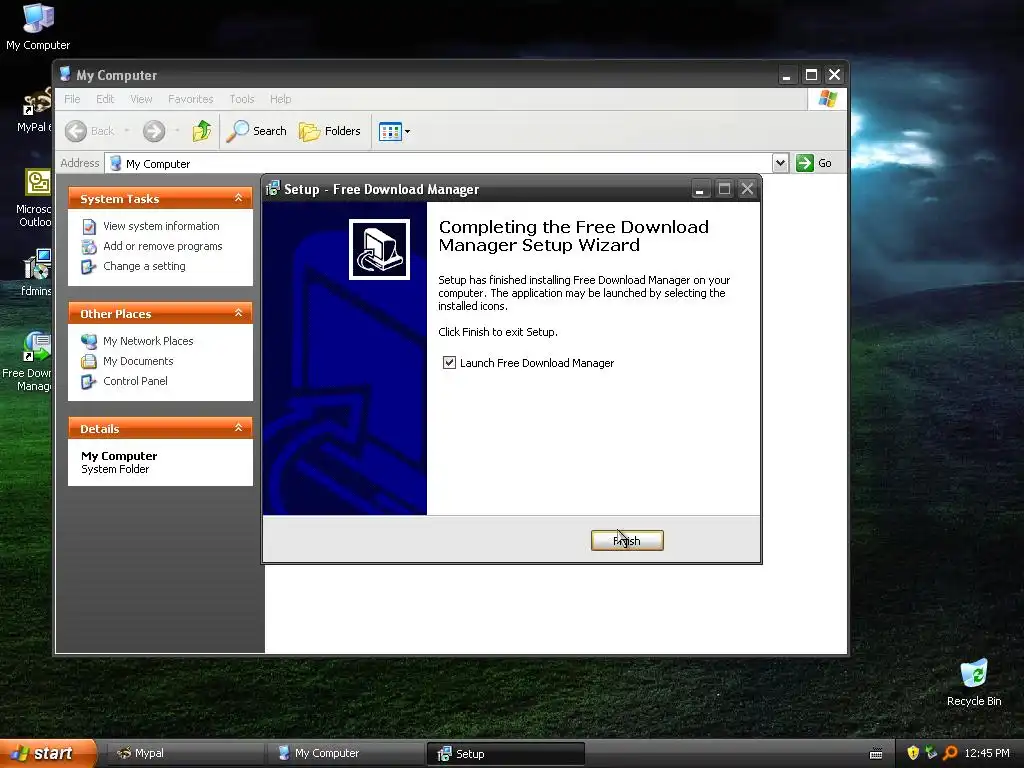Open the File menu

pos(72,99)
